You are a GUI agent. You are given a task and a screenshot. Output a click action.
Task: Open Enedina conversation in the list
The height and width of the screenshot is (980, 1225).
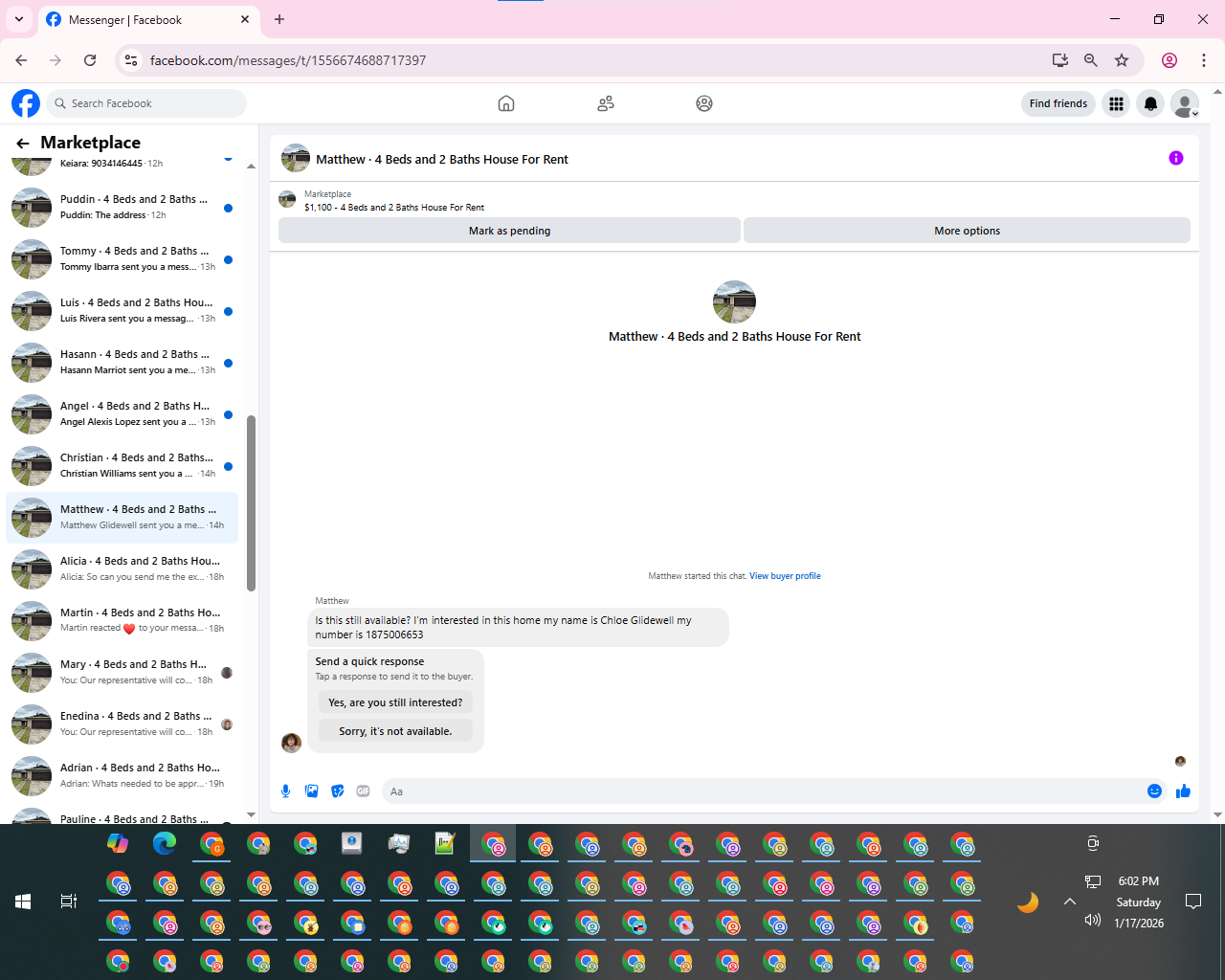[122, 724]
